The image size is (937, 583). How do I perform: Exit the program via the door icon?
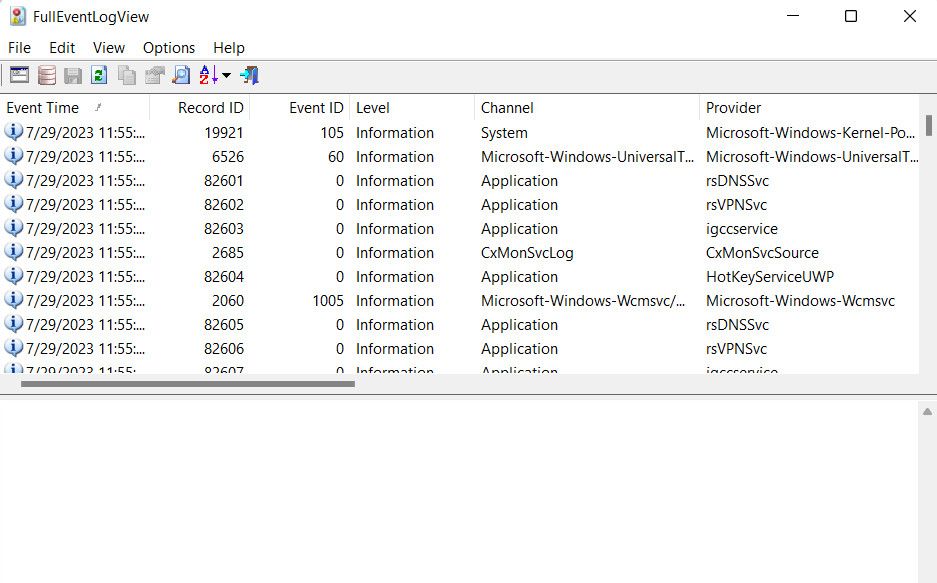point(248,74)
